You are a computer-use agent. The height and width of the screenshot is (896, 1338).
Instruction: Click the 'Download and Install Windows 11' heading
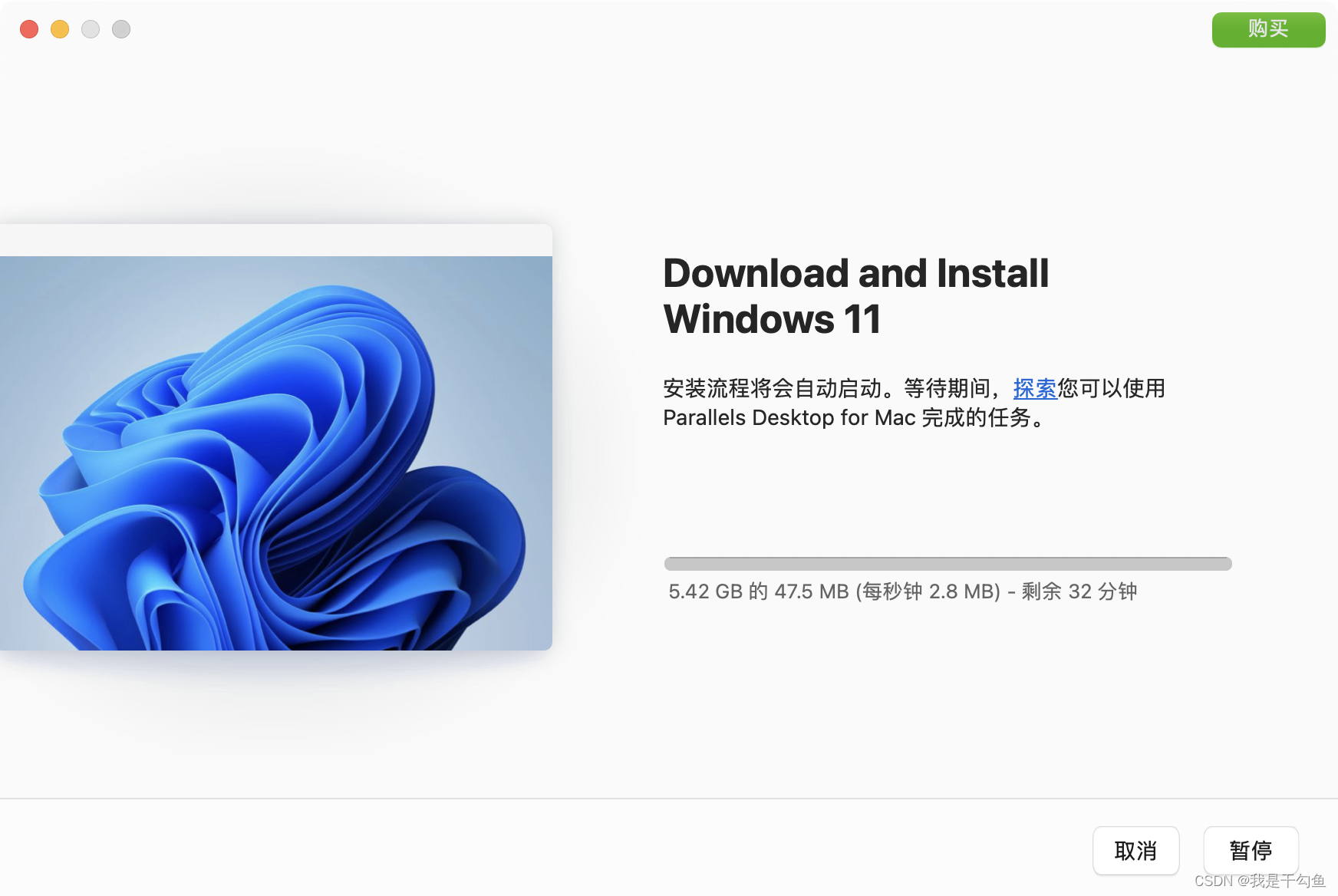(x=855, y=296)
